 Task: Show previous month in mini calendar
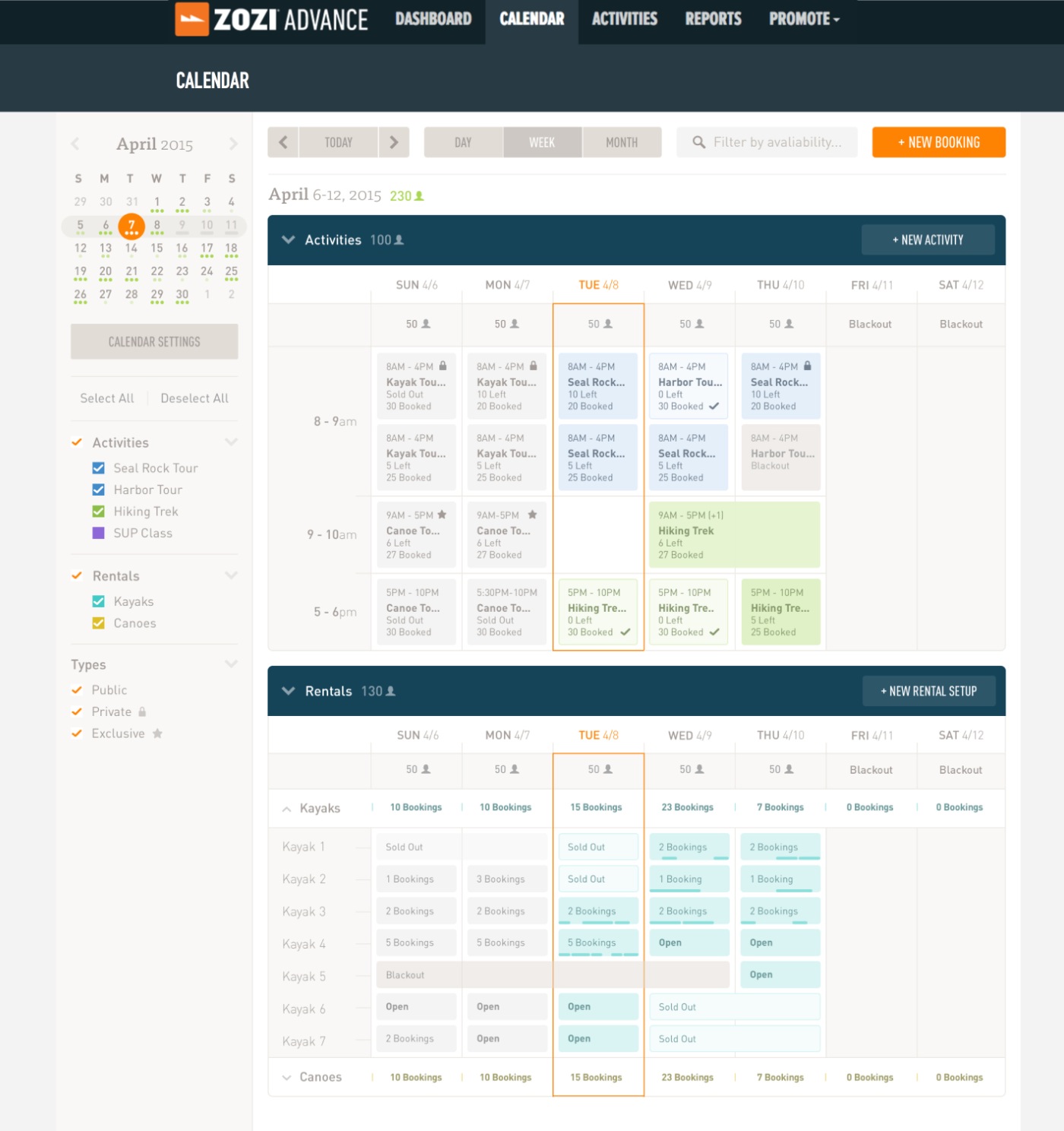(x=75, y=144)
